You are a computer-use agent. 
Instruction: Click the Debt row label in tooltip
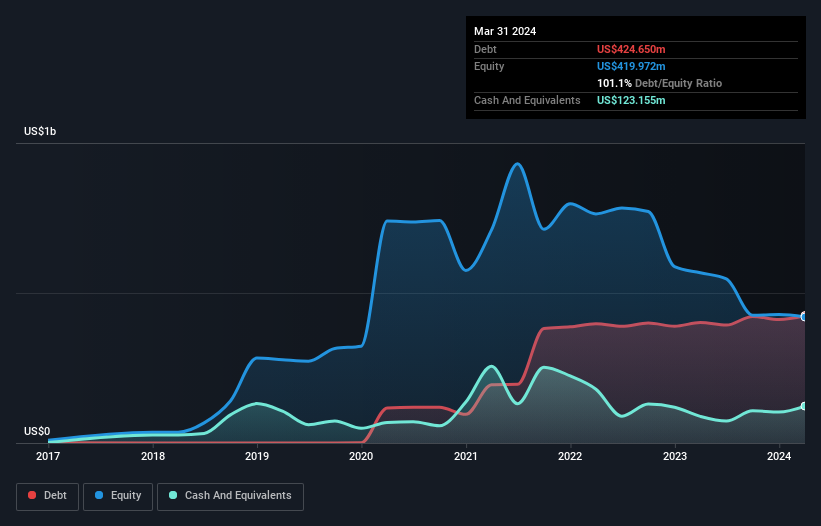point(485,49)
